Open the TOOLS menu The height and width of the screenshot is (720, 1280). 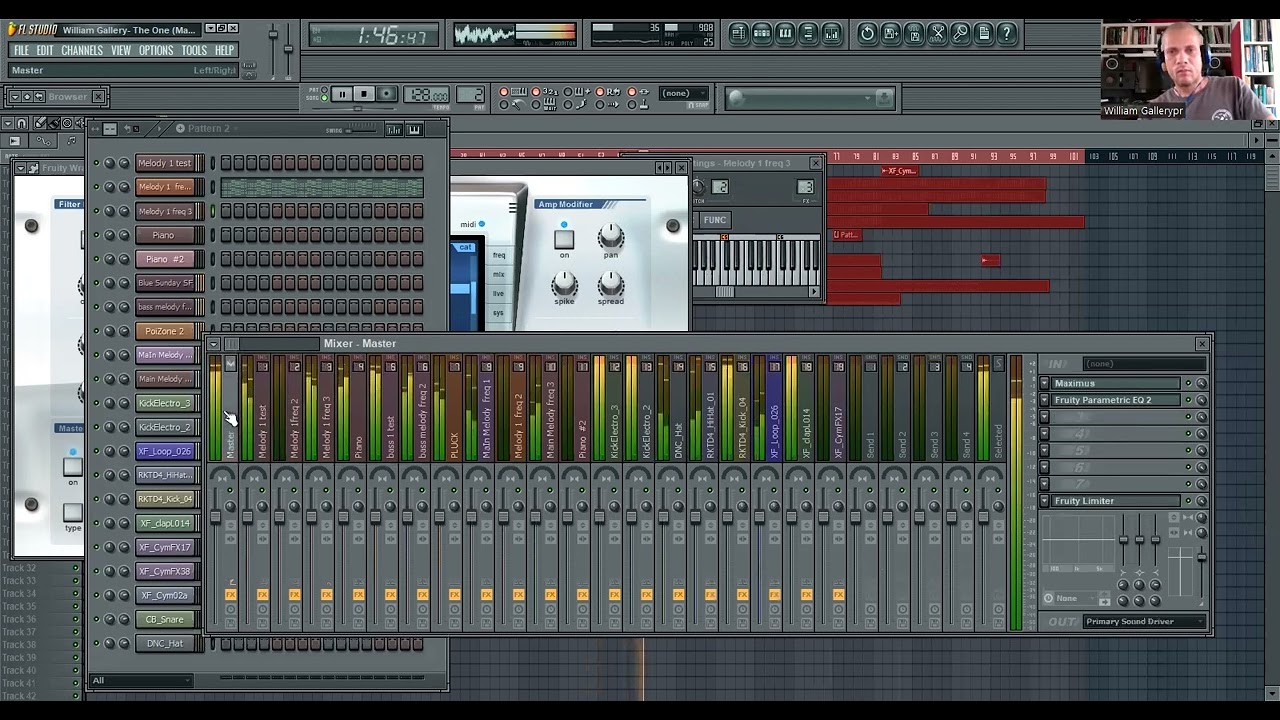pos(194,50)
